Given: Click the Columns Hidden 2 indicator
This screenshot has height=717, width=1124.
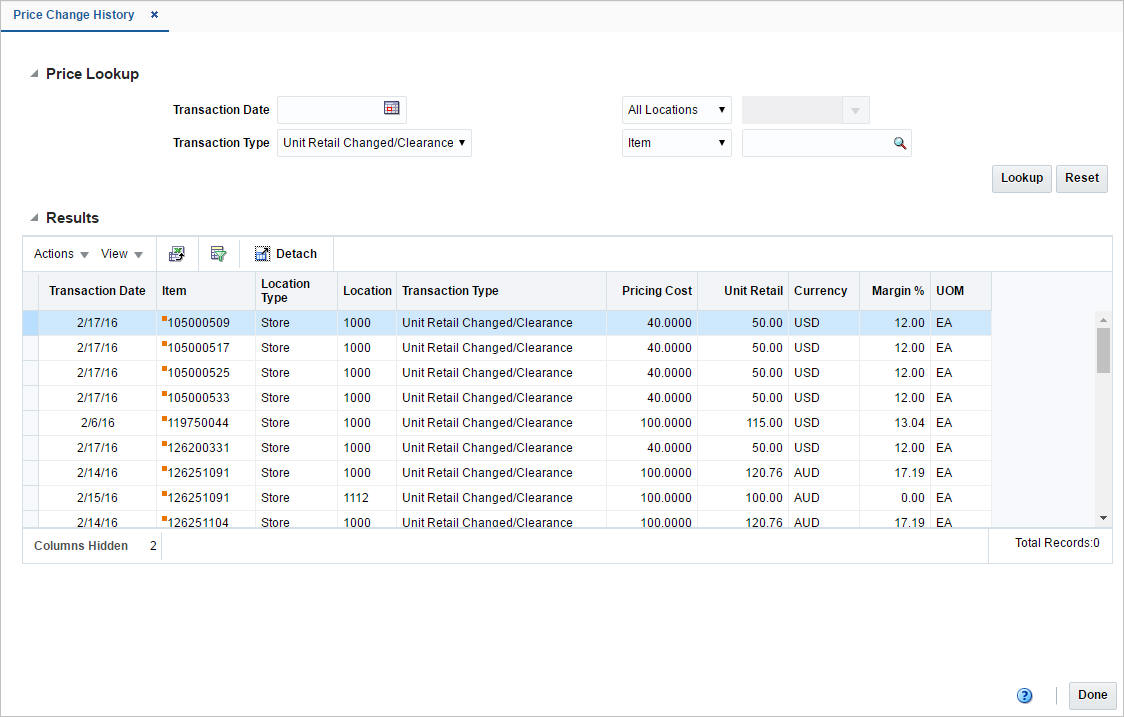Looking at the screenshot, I should pos(95,546).
